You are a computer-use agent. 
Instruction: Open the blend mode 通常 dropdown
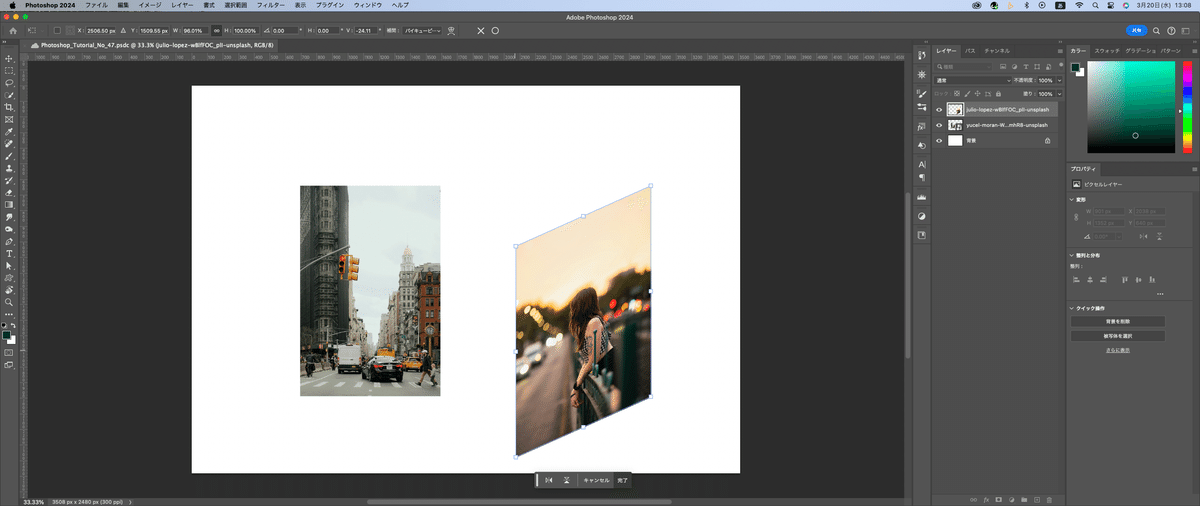975,80
